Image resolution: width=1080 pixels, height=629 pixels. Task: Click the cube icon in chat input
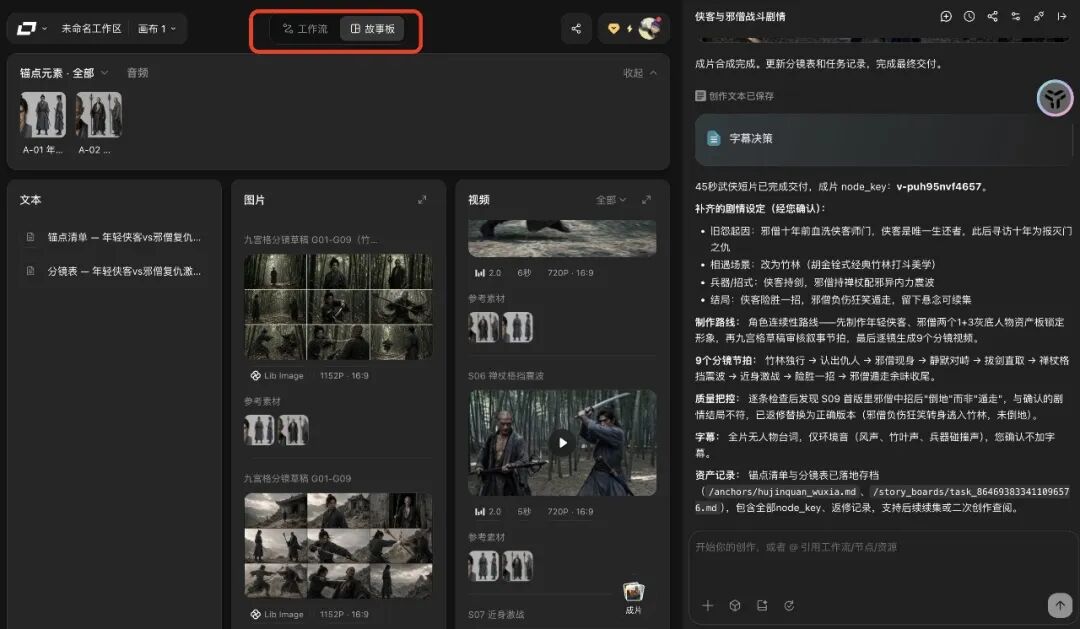735,605
